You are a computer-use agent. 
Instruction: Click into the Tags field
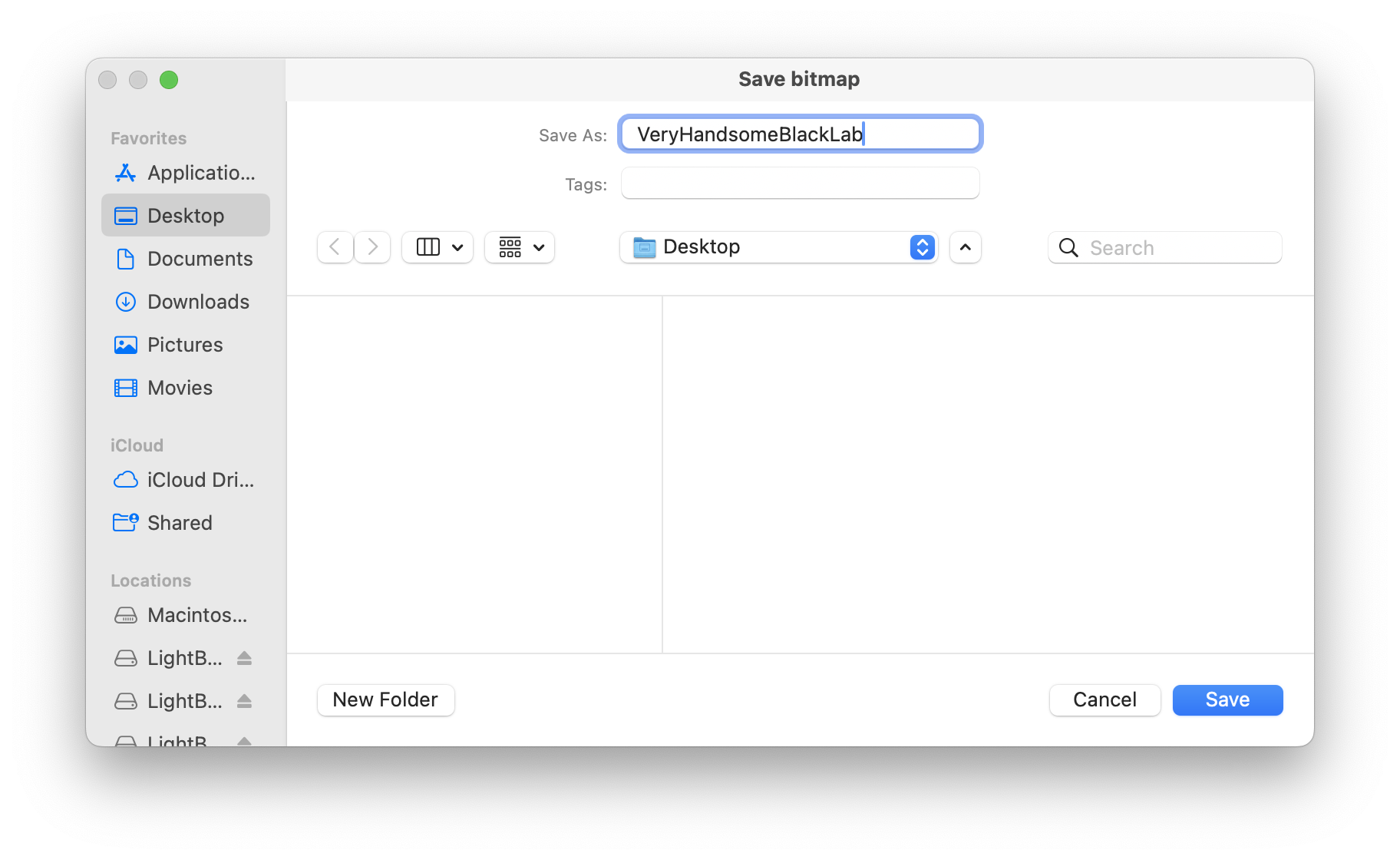coord(800,184)
